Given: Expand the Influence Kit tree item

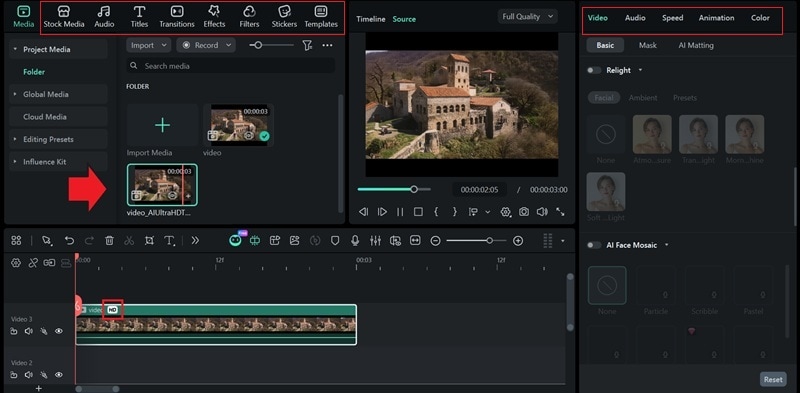Looking at the screenshot, I should tap(15, 162).
